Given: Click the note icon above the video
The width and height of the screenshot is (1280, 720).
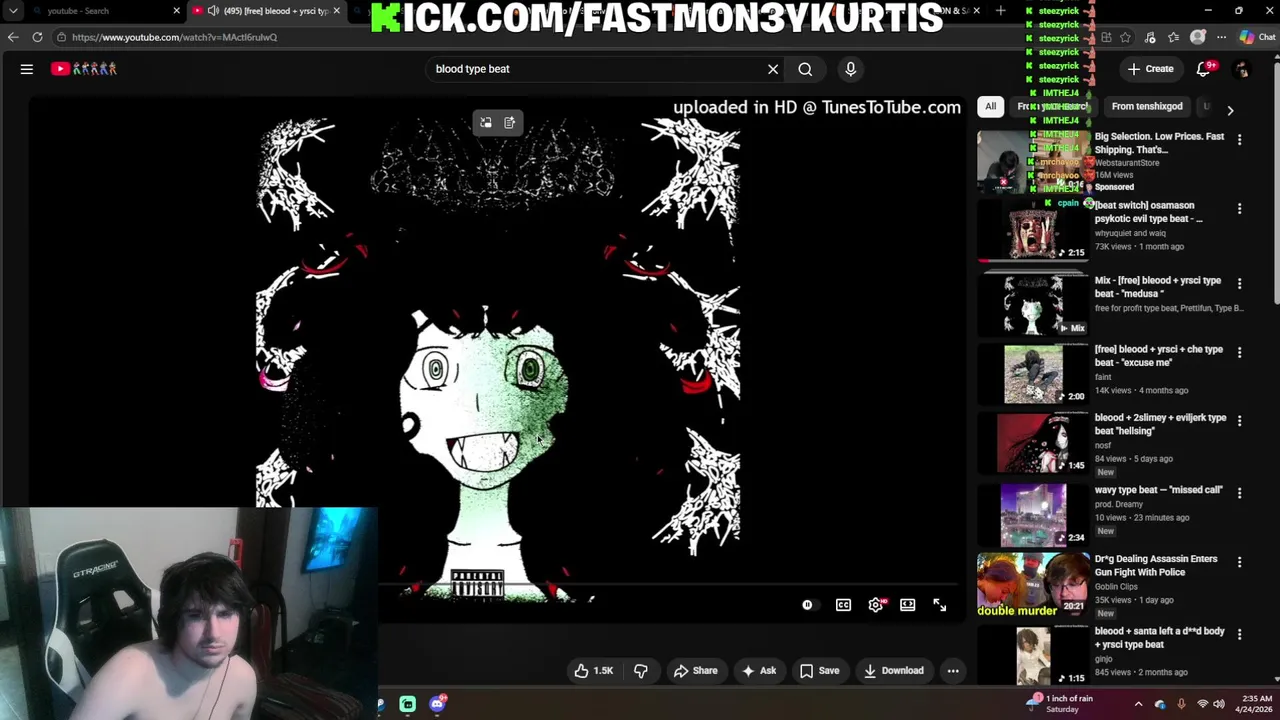Looking at the screenshot, I should (509, 122).
